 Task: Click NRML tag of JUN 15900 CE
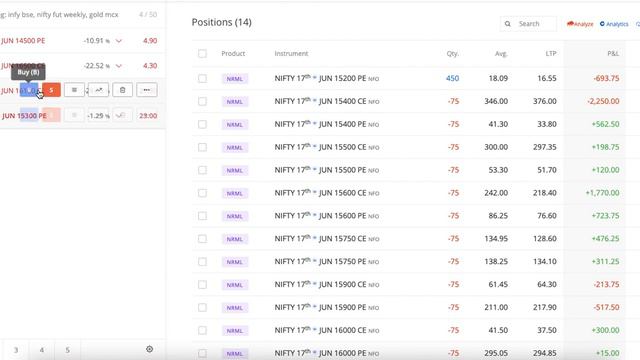[235, 285]
